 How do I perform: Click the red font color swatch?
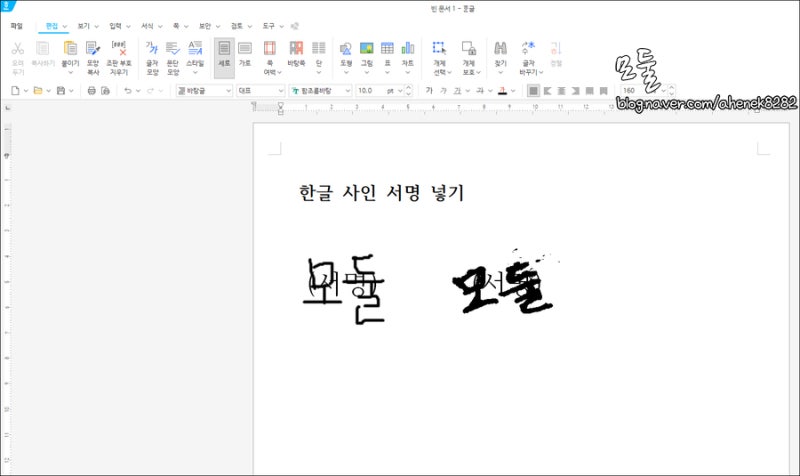point(503,91)
